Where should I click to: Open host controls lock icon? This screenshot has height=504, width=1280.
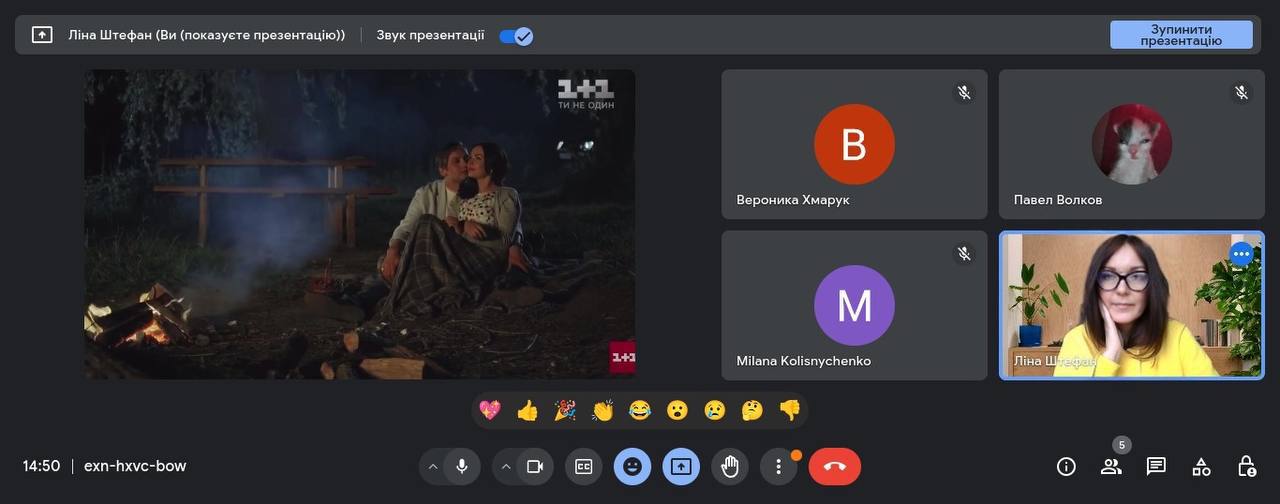coord(1246,466)
